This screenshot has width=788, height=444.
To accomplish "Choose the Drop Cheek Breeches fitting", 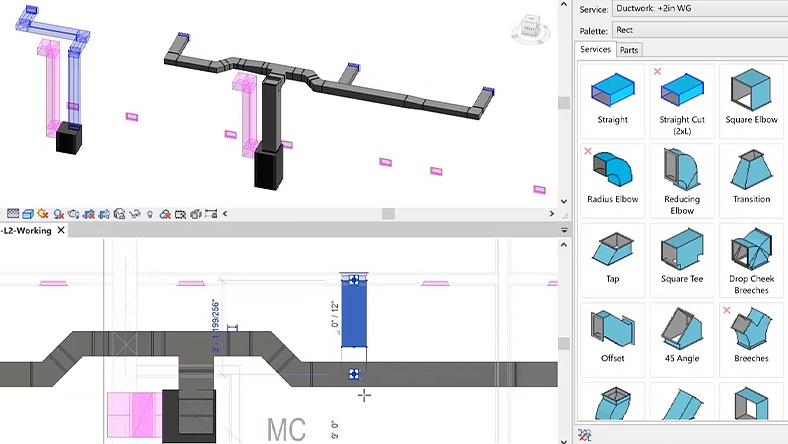I will 751,260.
